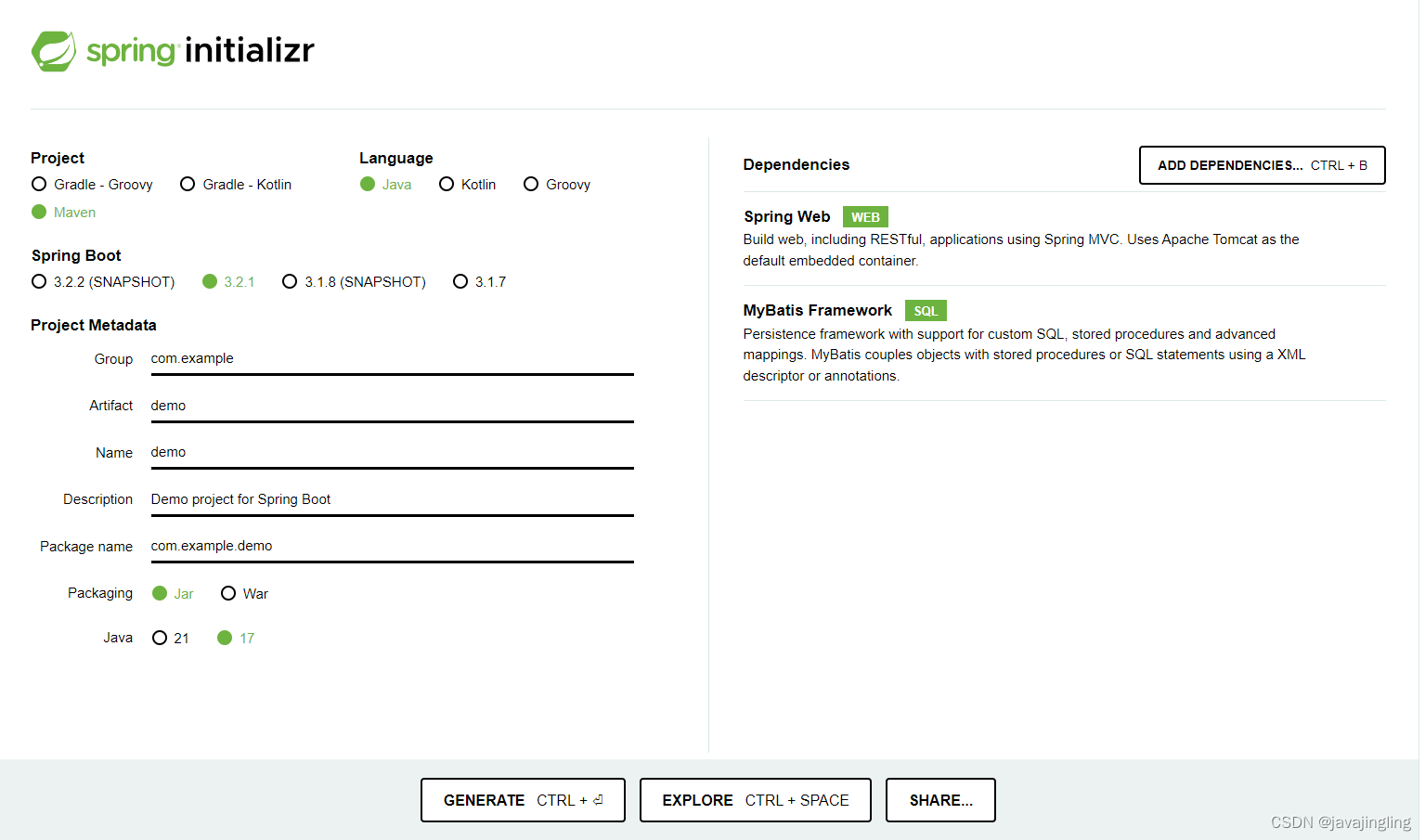
Task: Generate the project zip
Action: tap(523, 800)
